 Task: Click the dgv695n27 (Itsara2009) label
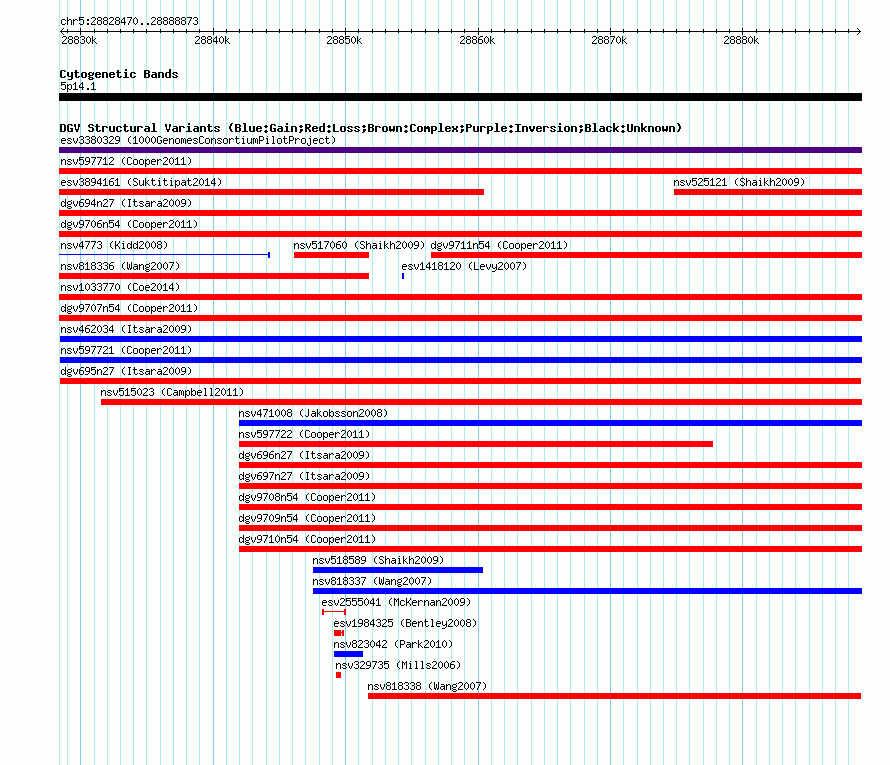coord(126,371)
